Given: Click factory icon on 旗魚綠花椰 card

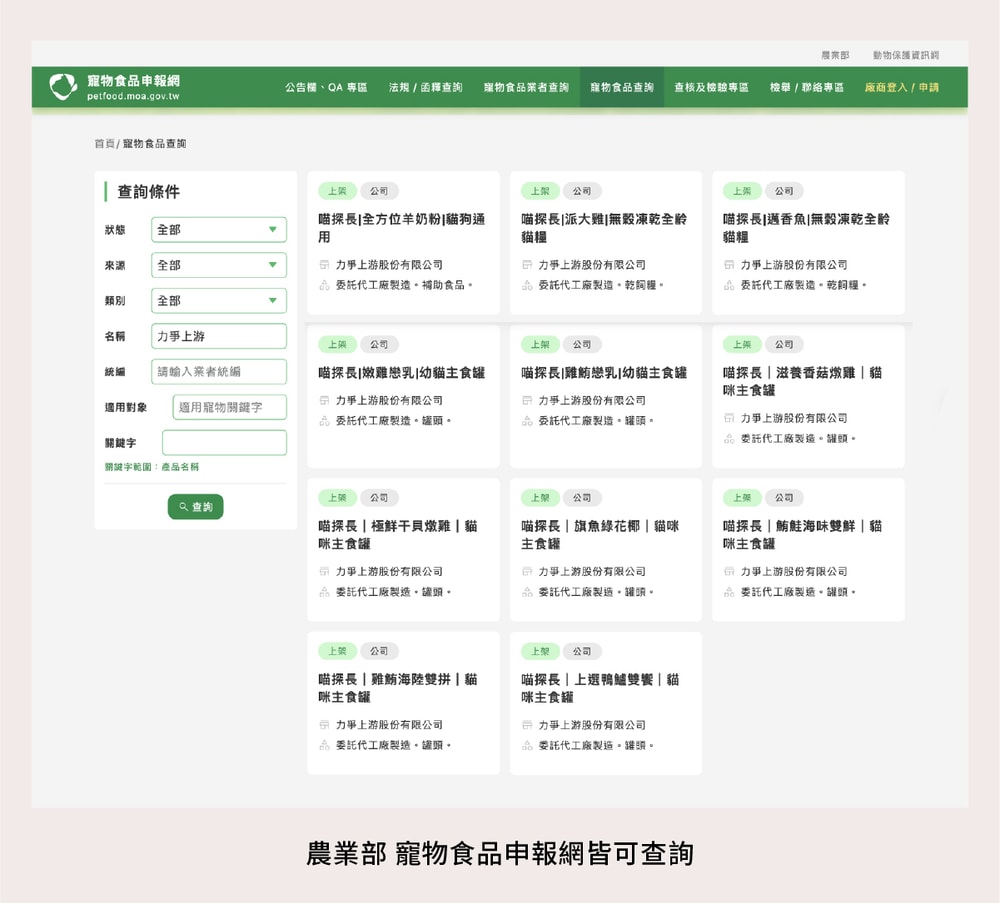Looking at the screenshot, I should coord(527,592).
